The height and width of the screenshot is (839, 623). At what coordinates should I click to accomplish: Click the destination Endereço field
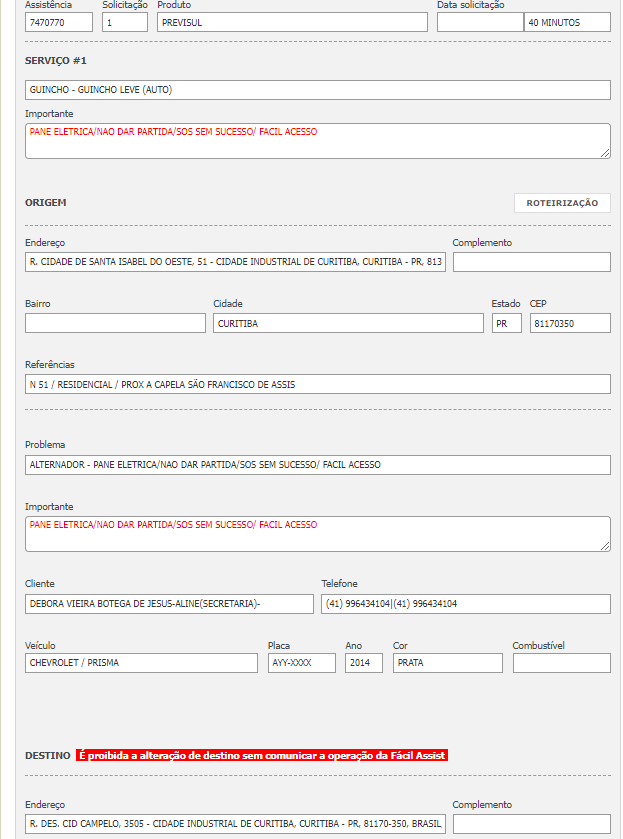tap(235, 824)
